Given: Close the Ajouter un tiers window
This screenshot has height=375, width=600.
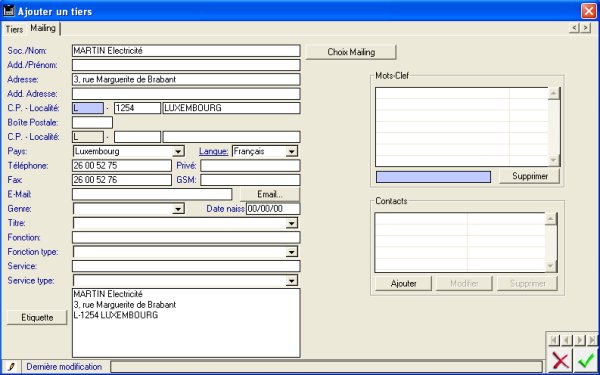Looking at the screenshot, I should tap(589, 11).
